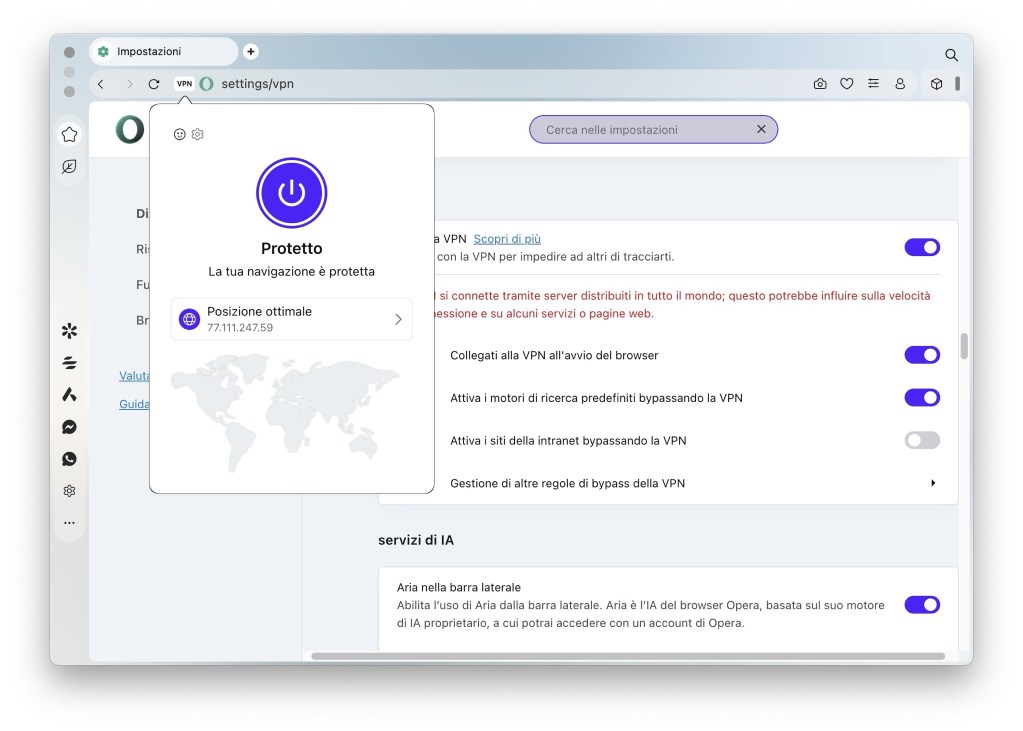This screenshot has width=1023, height=731.
Task: Open the Valuta link in settings sidebar
Action: click(x=134, y=376)
